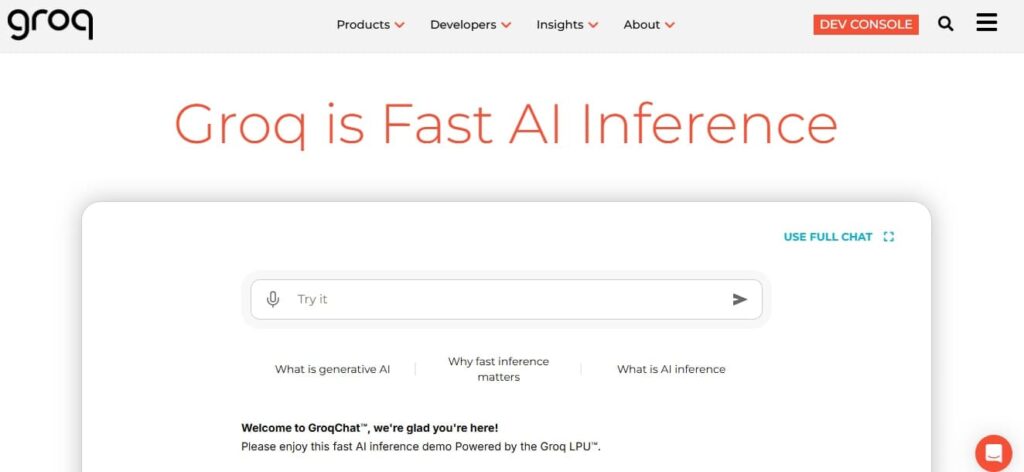
Task: Select the Products menu label
Action: 363,25
